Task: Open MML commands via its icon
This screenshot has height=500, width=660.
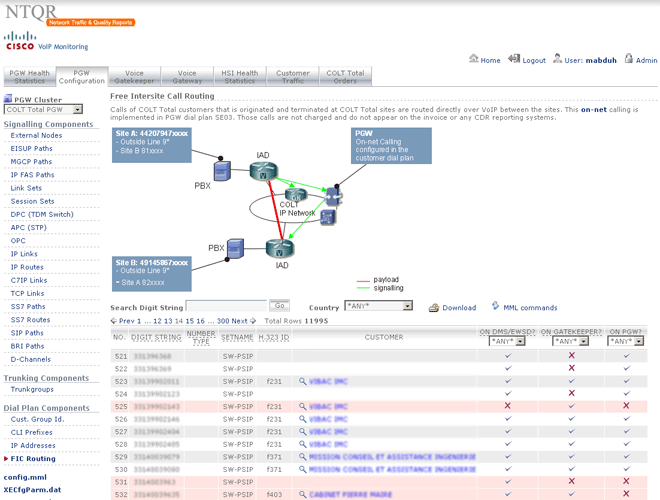Action: tap(494, 308)
